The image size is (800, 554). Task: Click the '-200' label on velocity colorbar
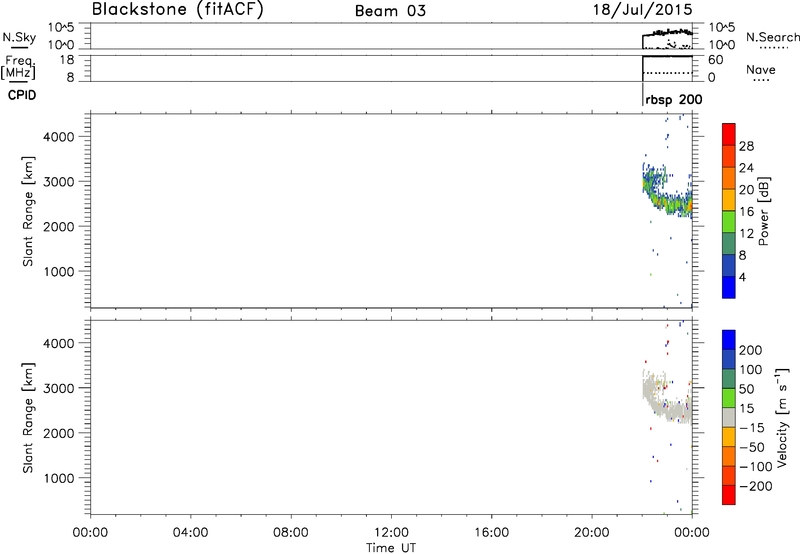(756, 486)
